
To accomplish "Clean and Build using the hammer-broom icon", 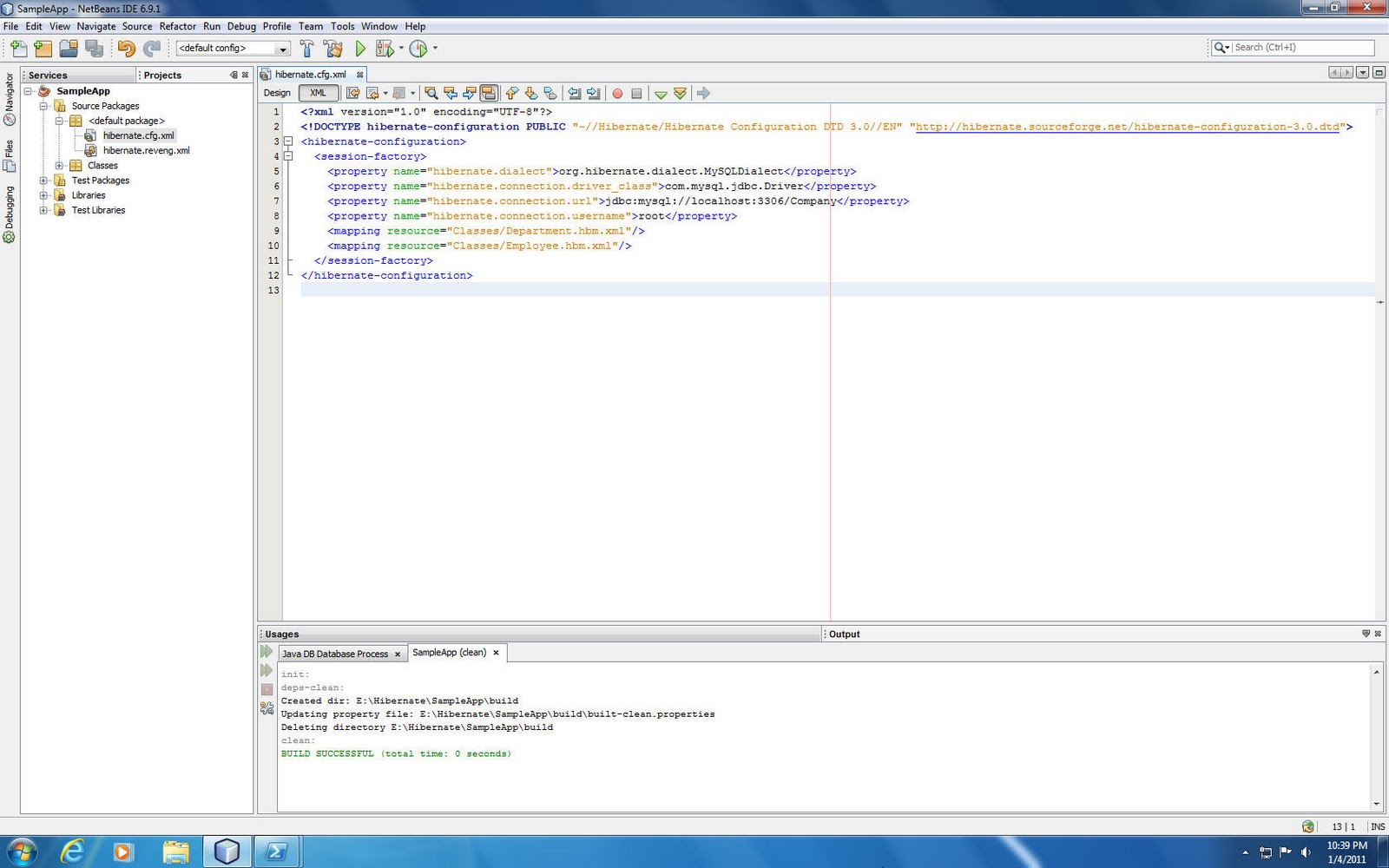I will (x=334, y=49).
